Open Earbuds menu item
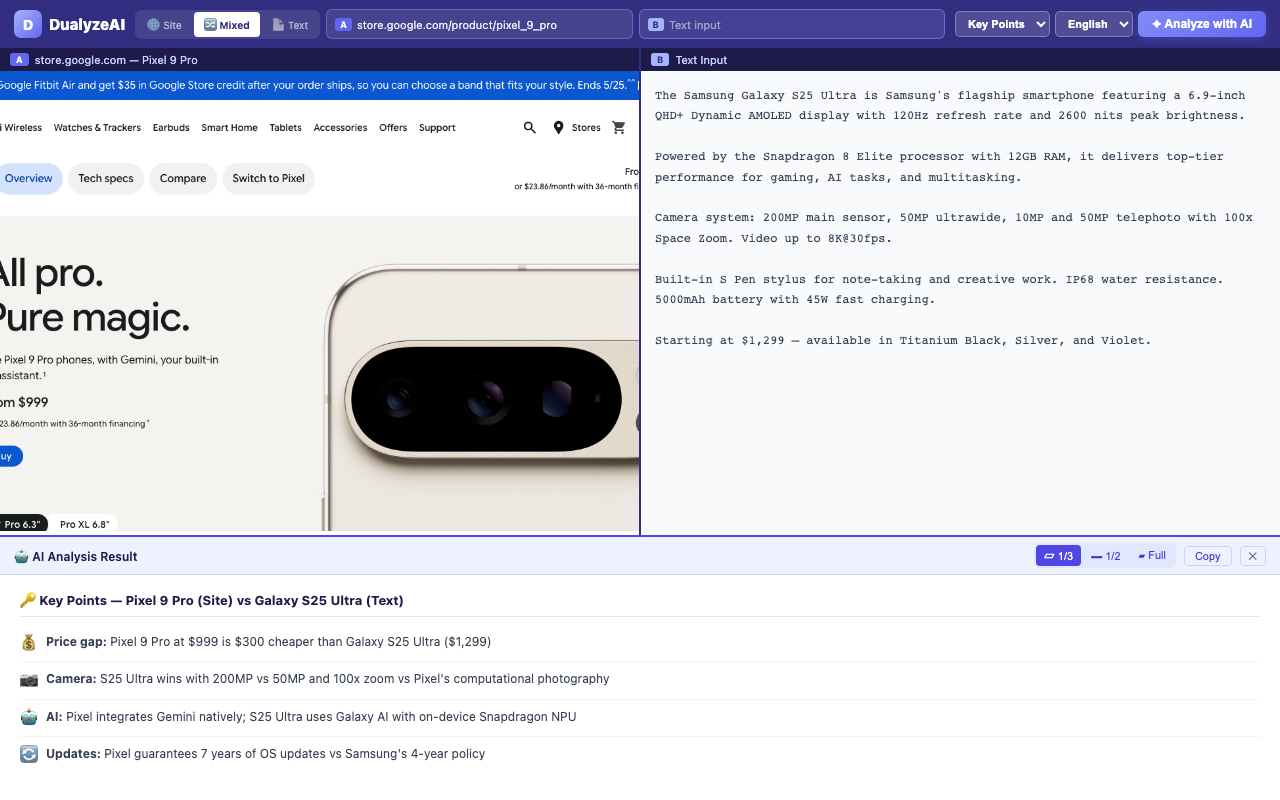The width and height of the screenshot is (1280, 800). coord(171,128)
